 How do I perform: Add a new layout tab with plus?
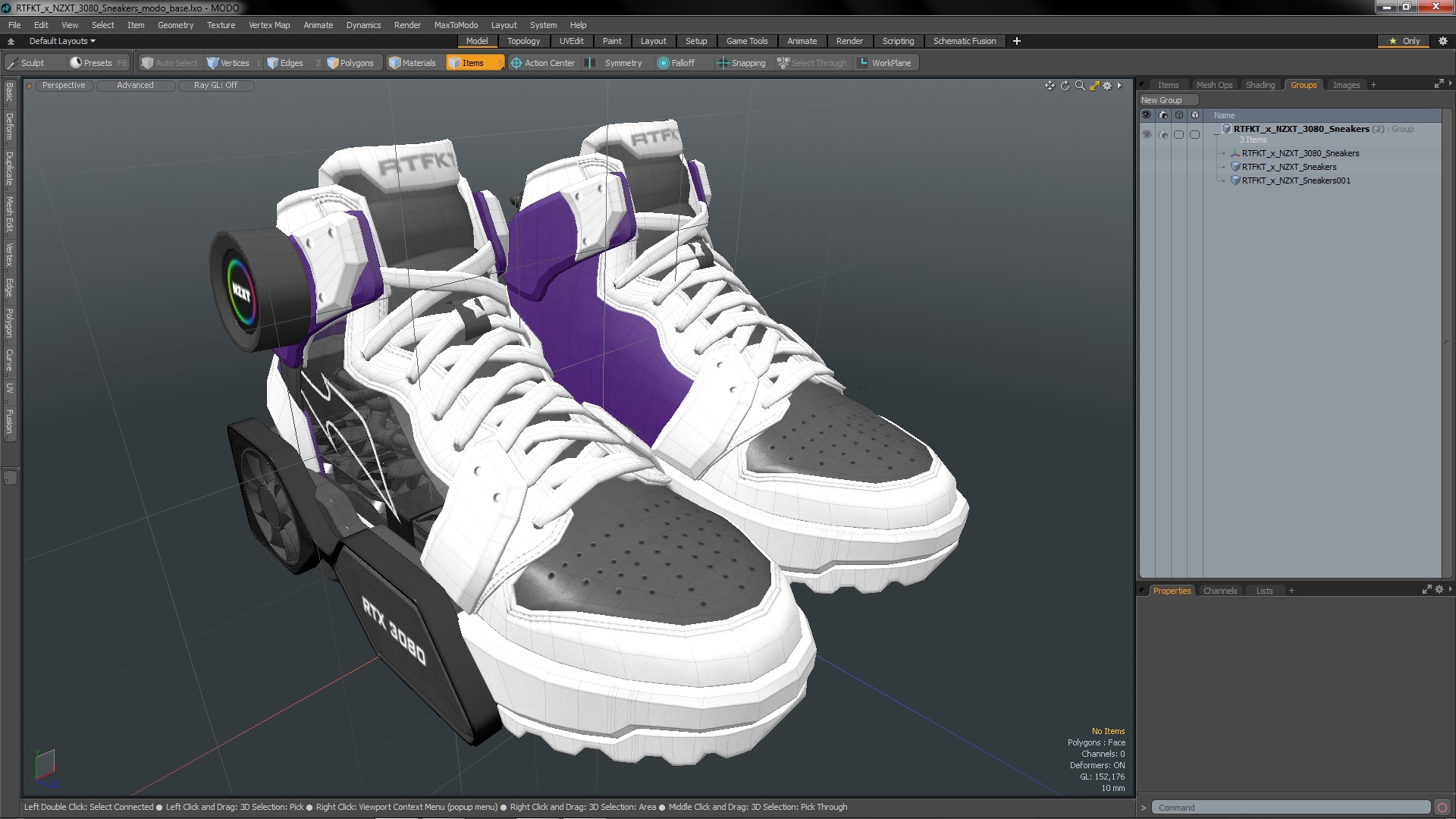coord(1016,41)
